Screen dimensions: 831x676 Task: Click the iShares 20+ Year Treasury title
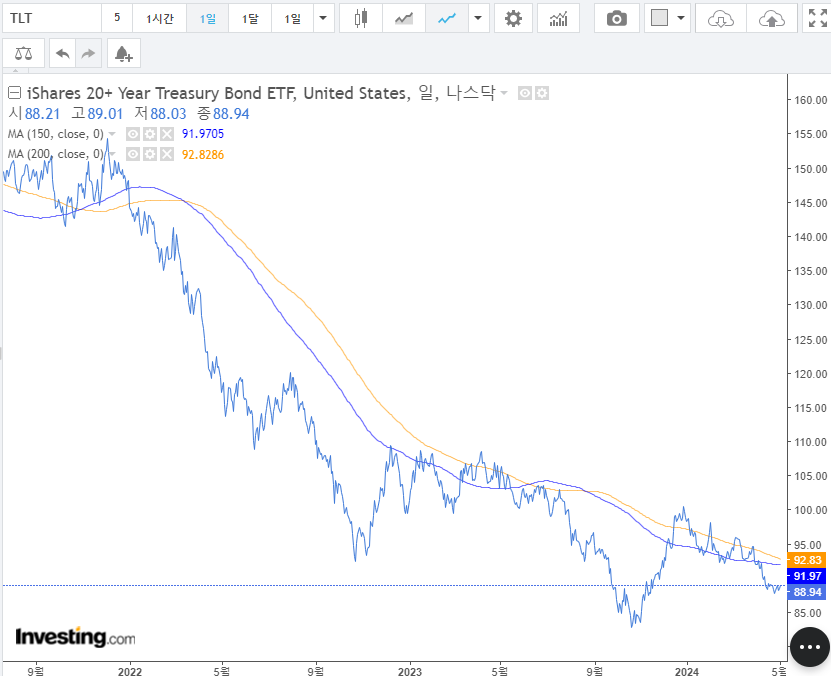click(262, 93)
